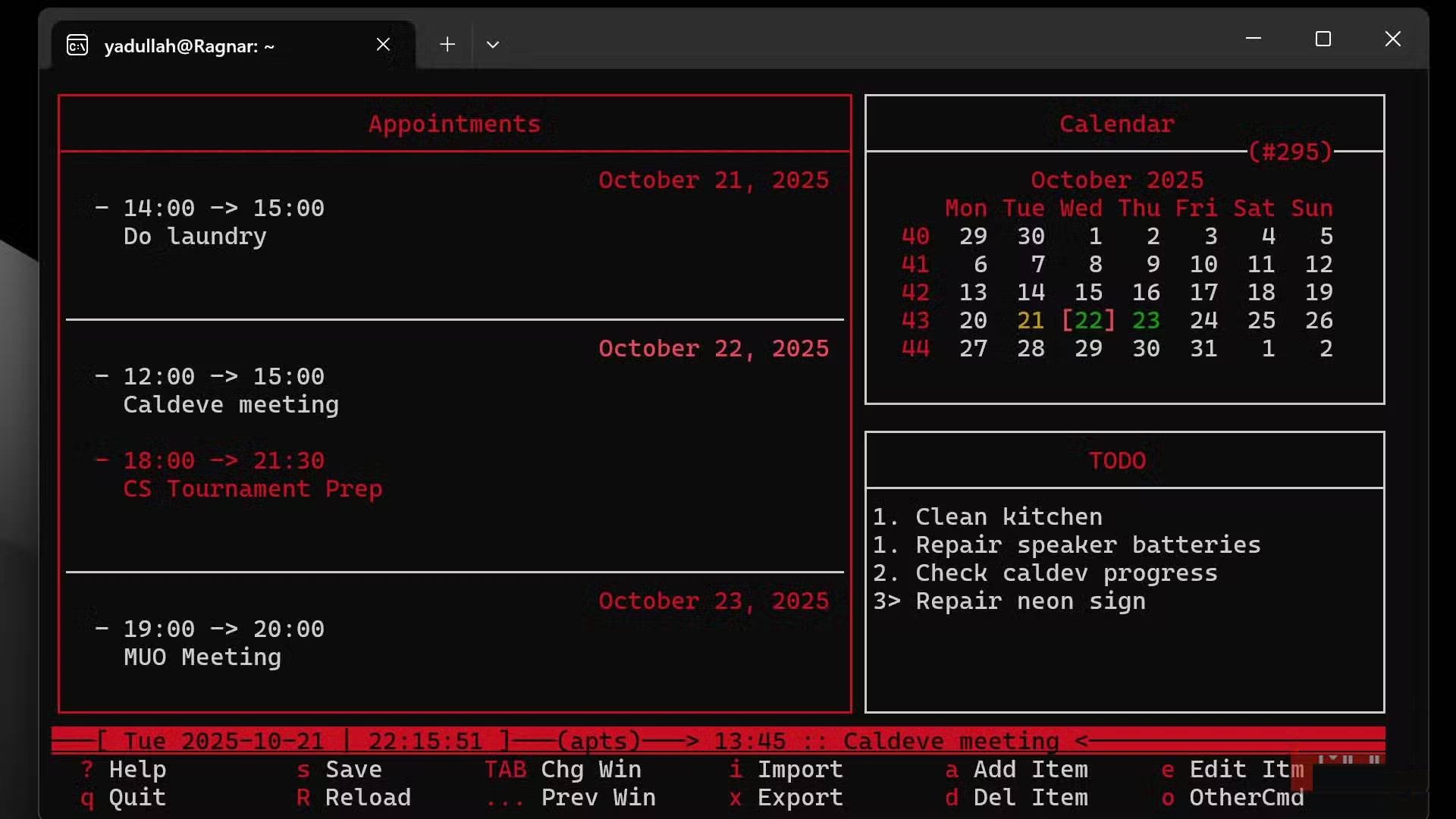
Task: Select the yadullah@Ragnar tab
Action: 190,45
